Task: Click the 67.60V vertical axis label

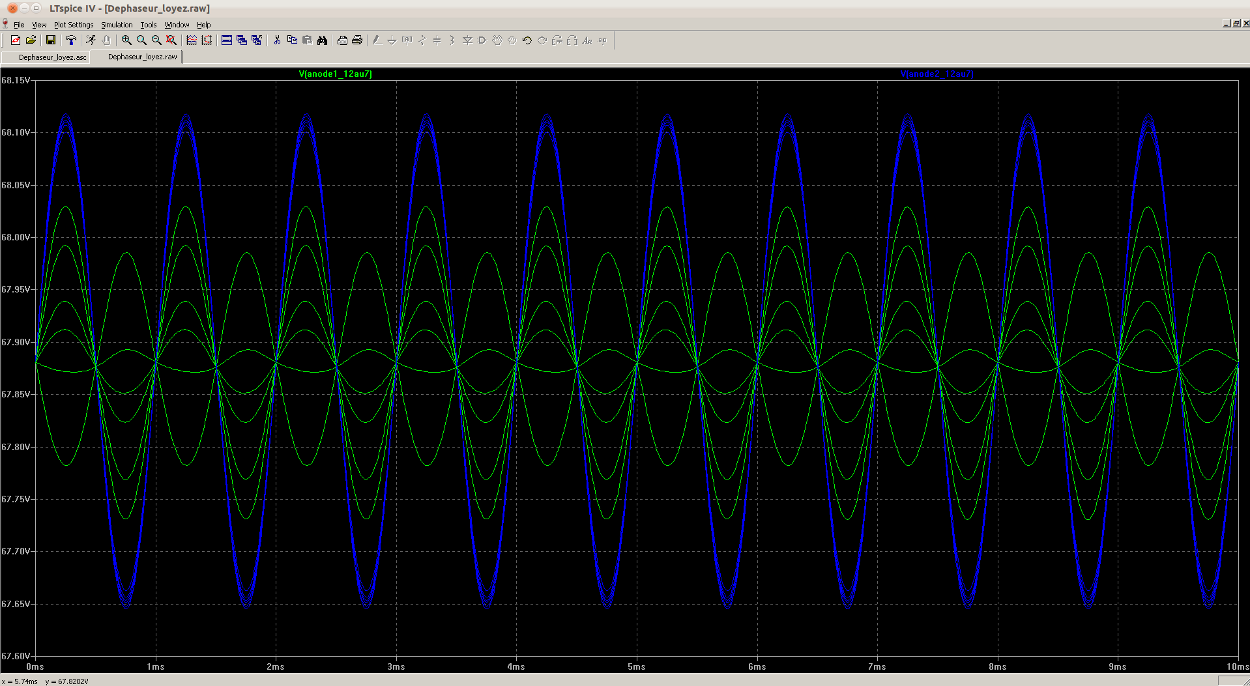Action: coord(15,656)
